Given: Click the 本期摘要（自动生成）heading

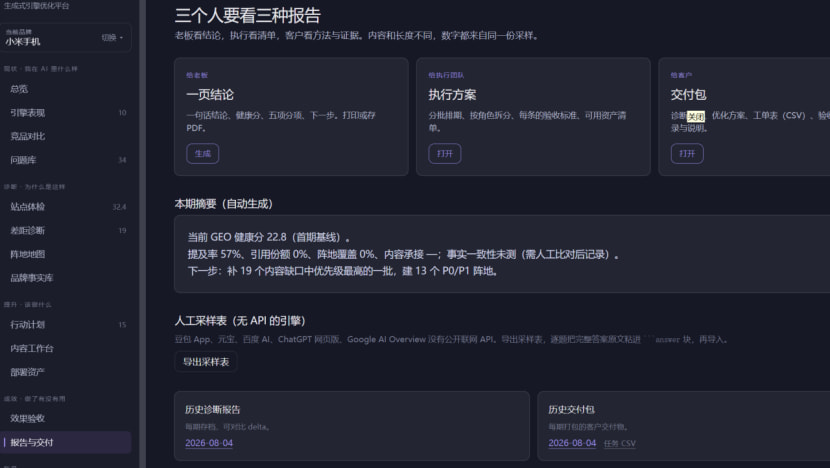Looking at the screenshot, I should tap(223, 204).
